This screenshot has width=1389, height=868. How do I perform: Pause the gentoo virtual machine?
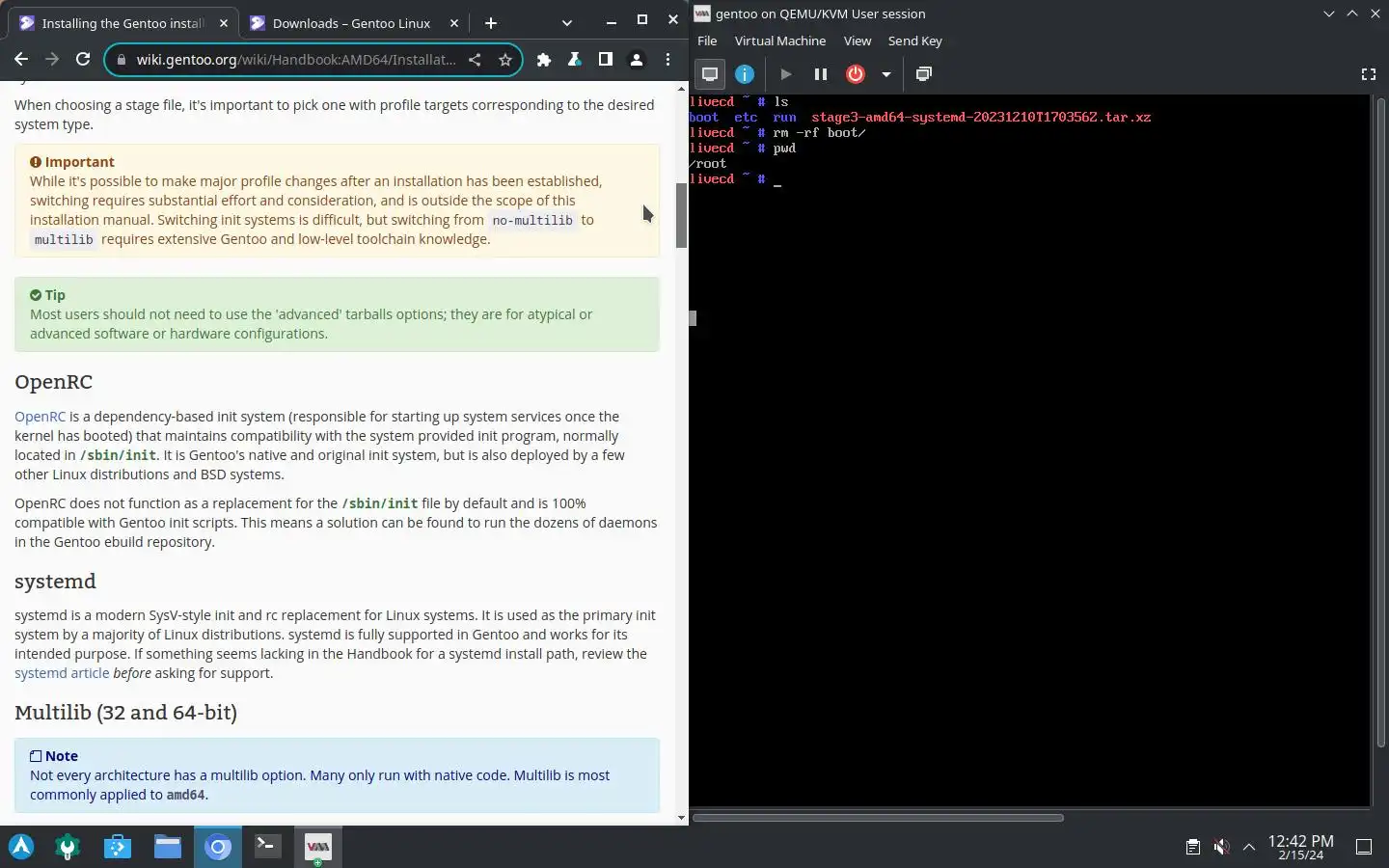[x=820, y=74]
